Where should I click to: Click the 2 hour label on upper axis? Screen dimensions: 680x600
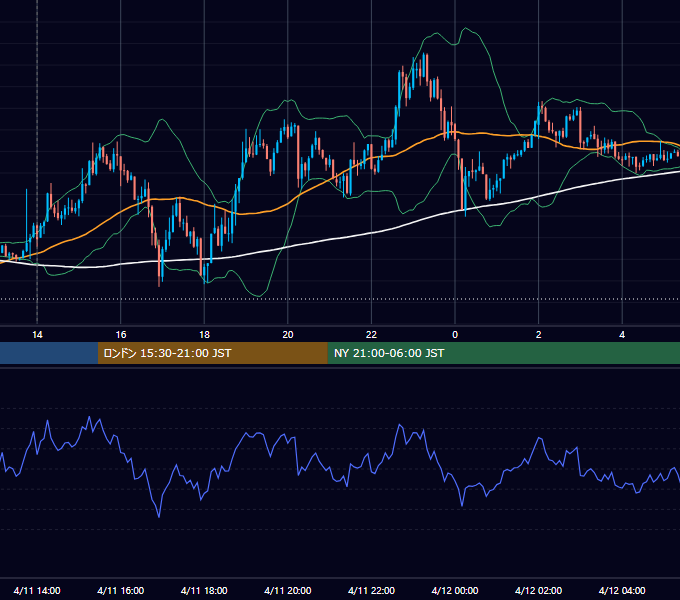coord(539,335)
